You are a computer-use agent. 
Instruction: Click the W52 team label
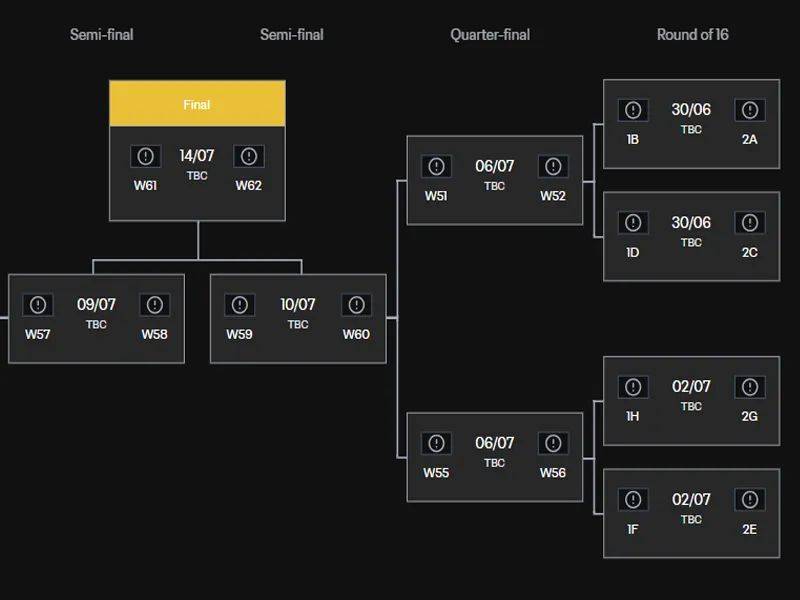pos(553,196)
